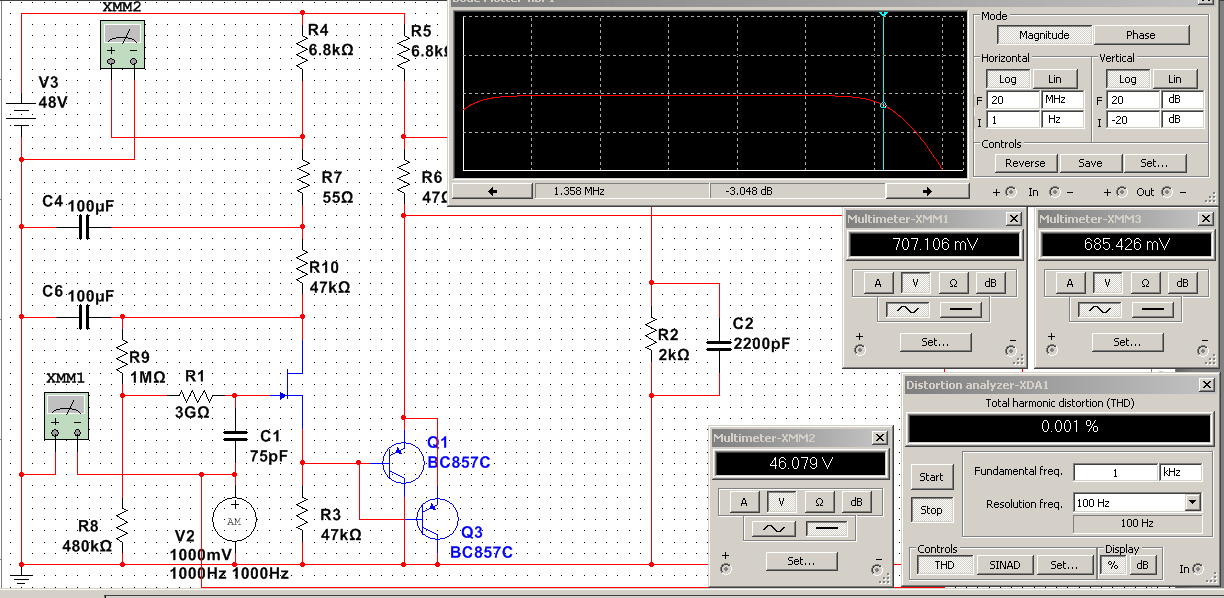Move Bode plotter cursor right with arrow
The image size is (1224, 598).
coord(926,190)
